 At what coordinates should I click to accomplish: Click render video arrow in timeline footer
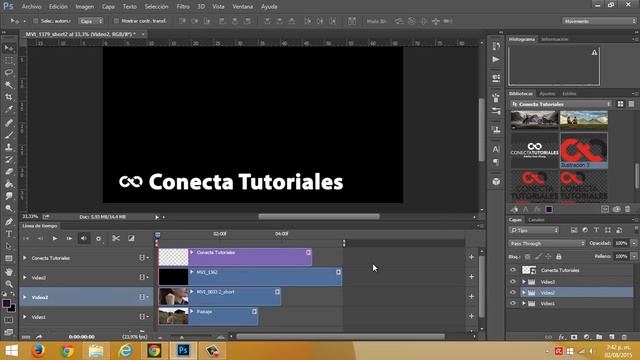[39, 337]
